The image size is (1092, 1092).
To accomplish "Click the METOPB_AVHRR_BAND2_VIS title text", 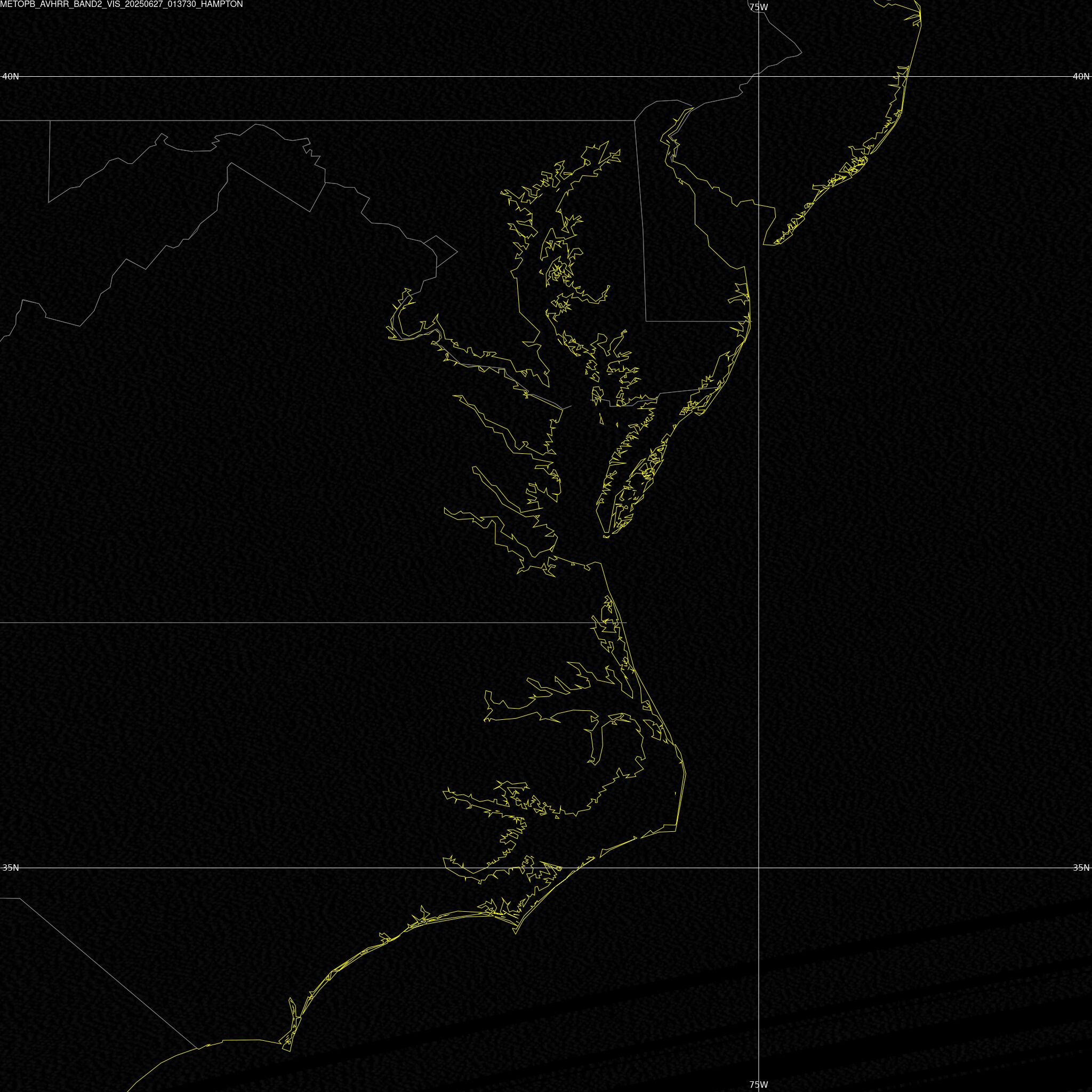I will point(122,4).
